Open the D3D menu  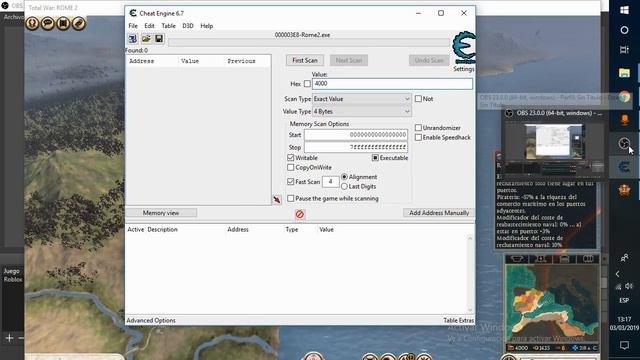pos(188,26)
